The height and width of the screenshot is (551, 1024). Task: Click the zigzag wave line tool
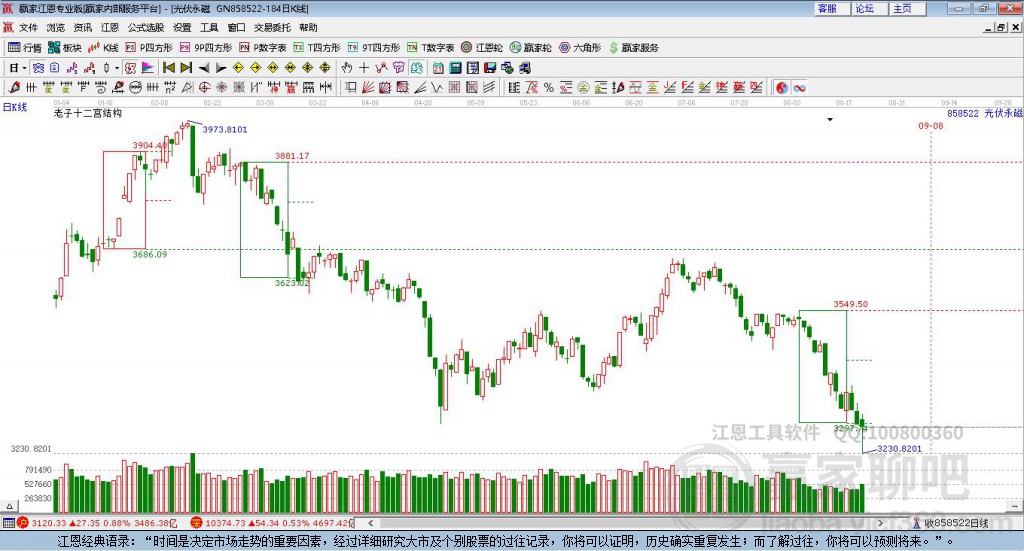tap(436, 87)
